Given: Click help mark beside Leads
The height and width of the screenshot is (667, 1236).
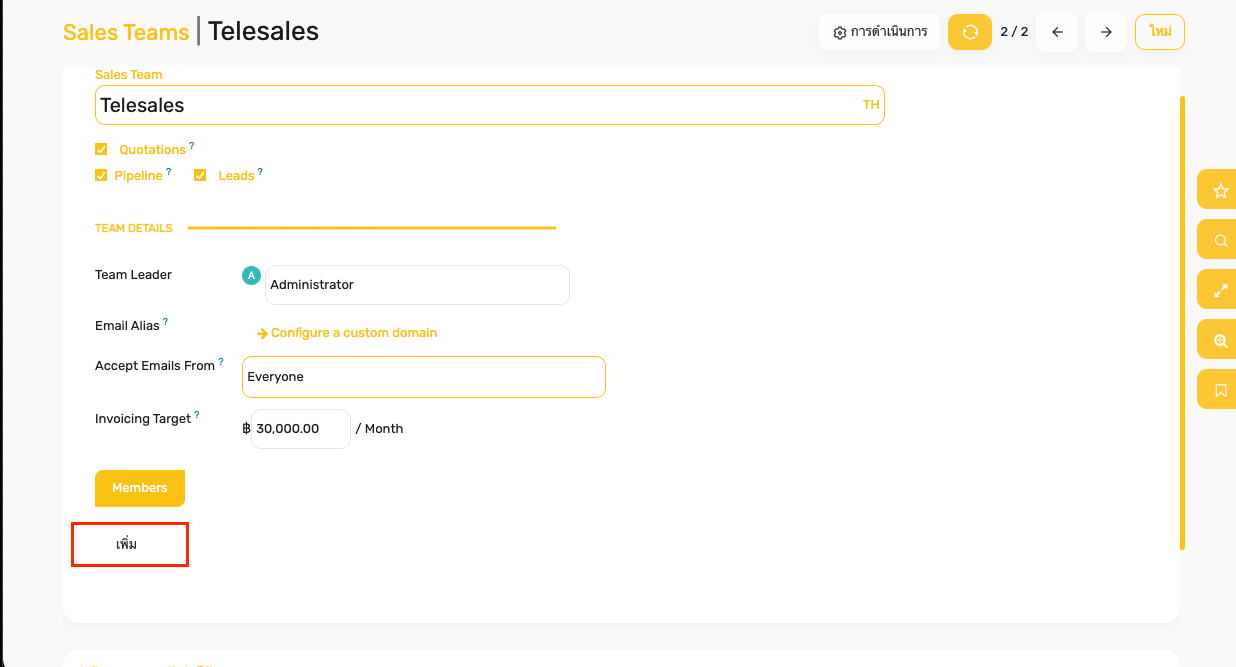Looking at the screenshot, I should (x=260, y=172).
